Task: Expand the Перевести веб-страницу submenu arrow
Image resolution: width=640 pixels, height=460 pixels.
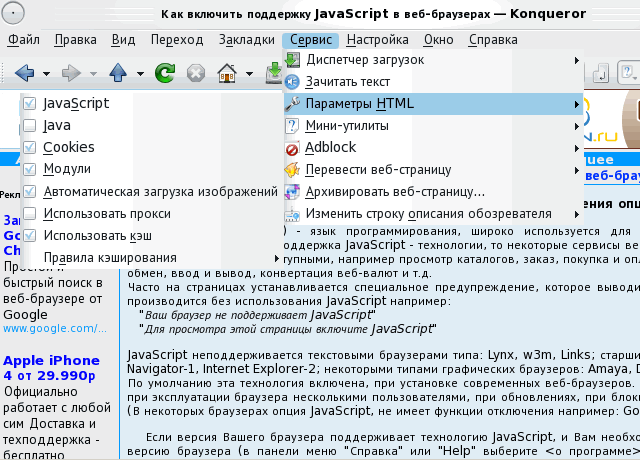Action: [x=577, y=170]
